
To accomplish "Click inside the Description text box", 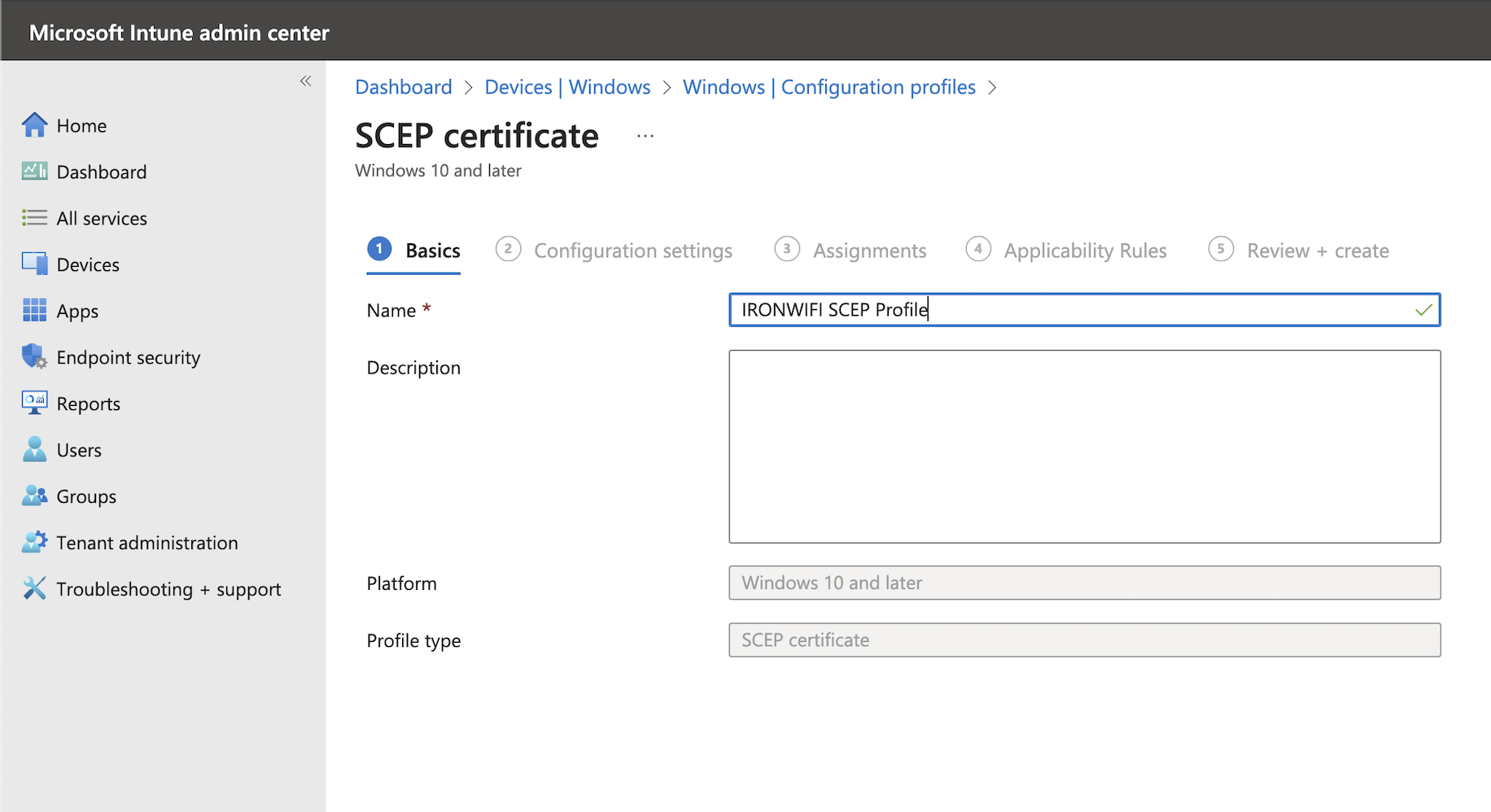I will coord(1083,446).
